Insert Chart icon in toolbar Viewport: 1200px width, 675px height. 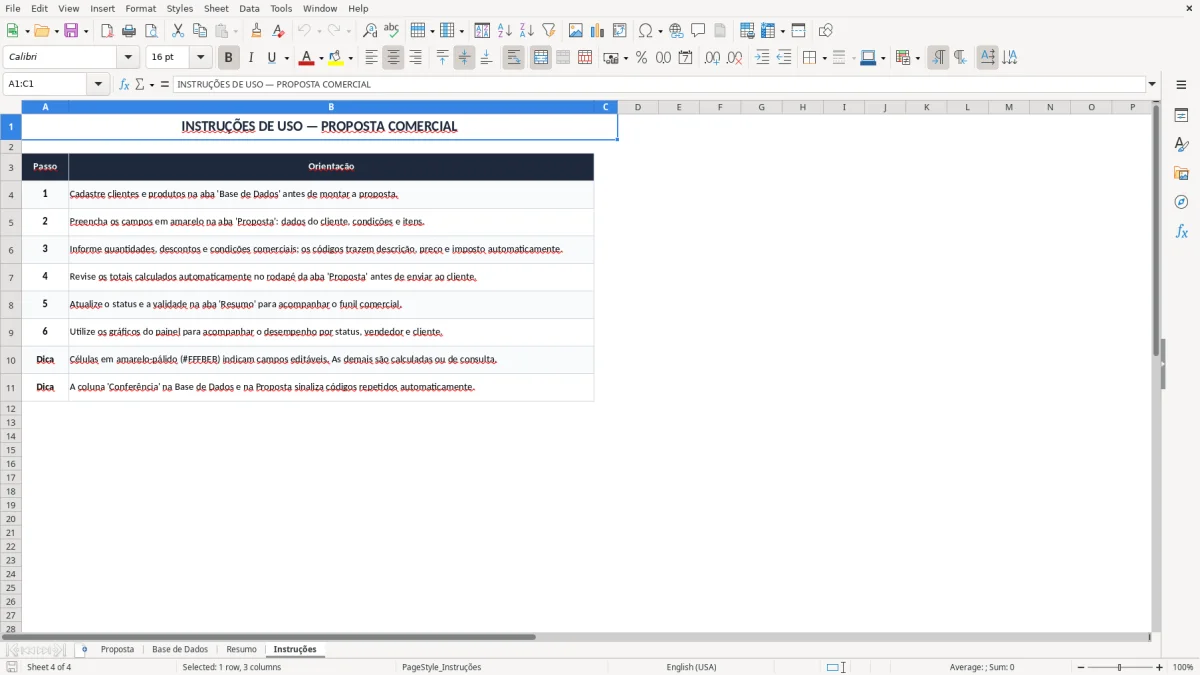pos(598,31)
